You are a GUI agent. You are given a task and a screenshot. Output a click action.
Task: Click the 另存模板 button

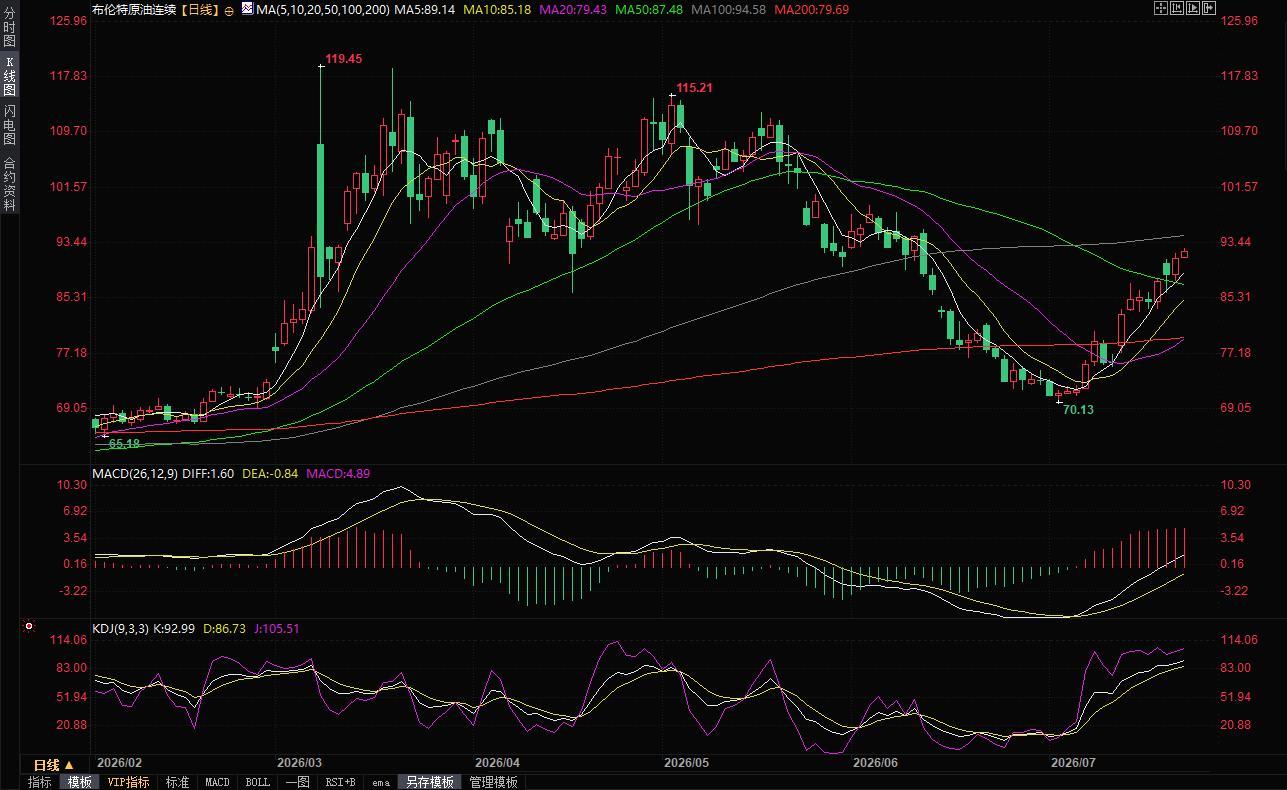point(429,782)
